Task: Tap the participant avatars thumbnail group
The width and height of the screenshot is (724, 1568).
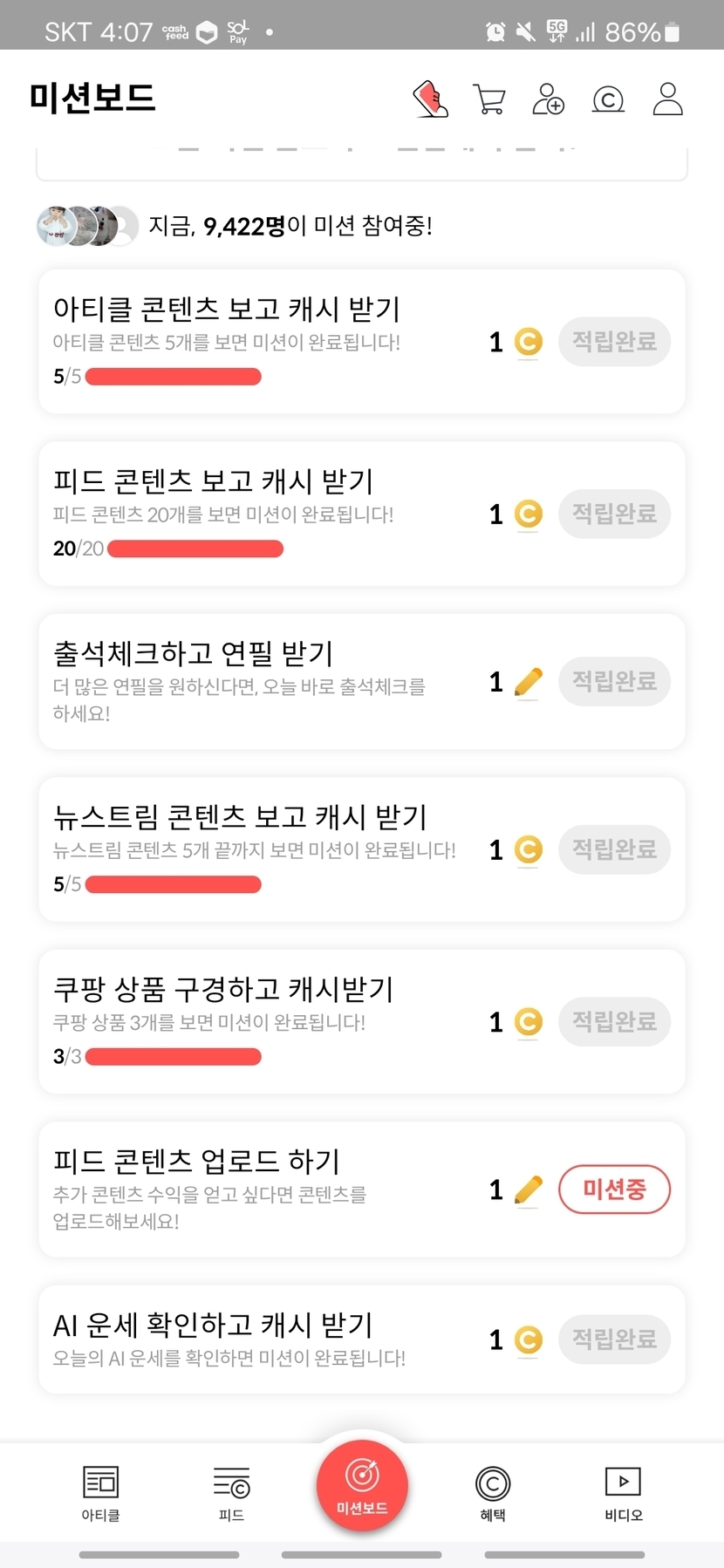Action: click(x=87, y=227)
